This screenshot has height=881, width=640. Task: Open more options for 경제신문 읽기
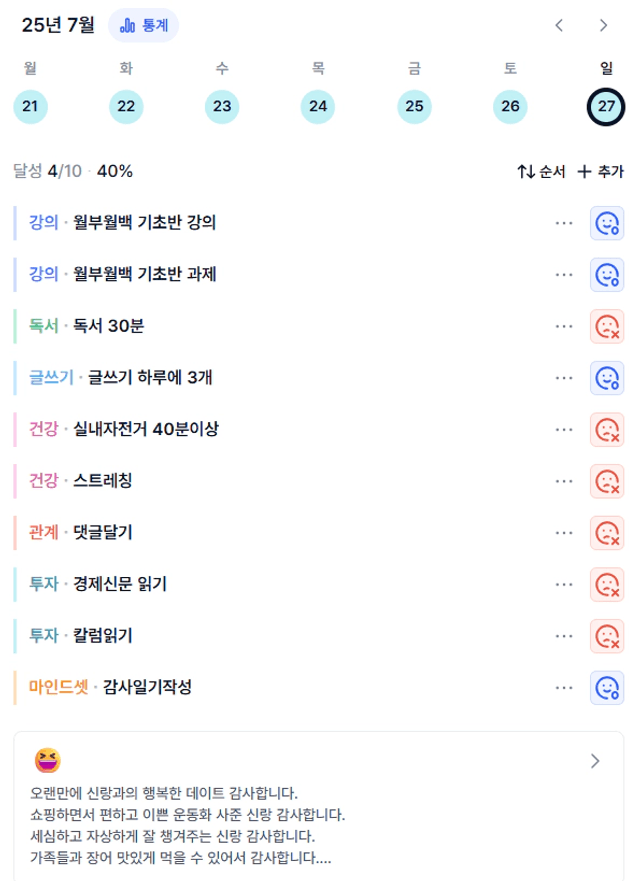(564, 584)
